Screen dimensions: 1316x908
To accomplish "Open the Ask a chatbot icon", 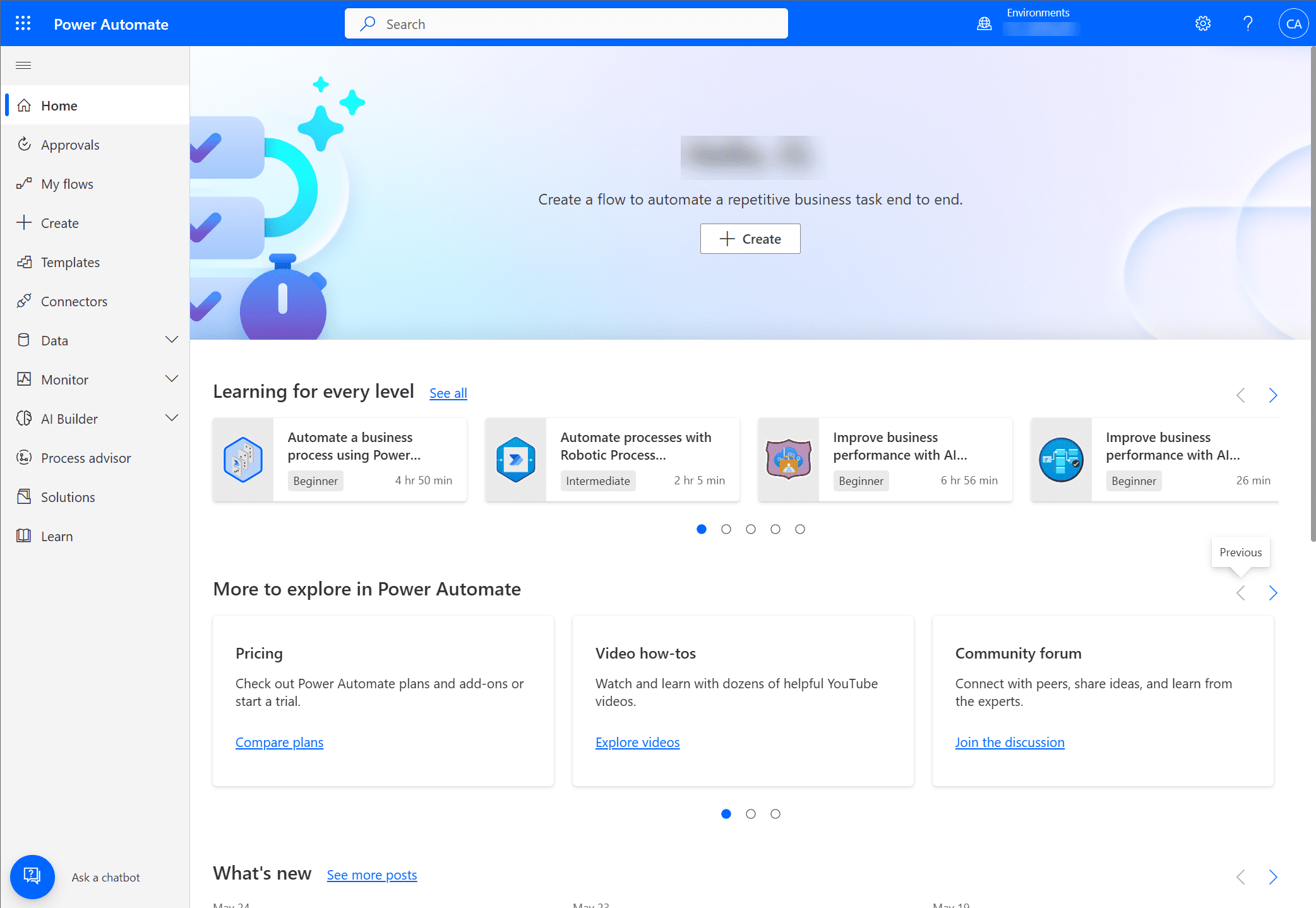I will click(32, 876).
